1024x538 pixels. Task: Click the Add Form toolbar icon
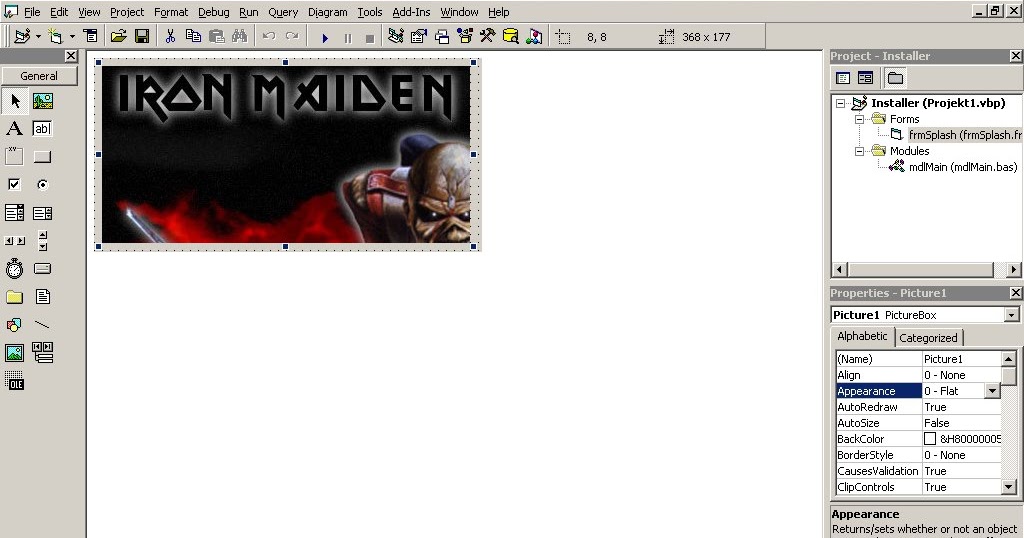point(56,37)
